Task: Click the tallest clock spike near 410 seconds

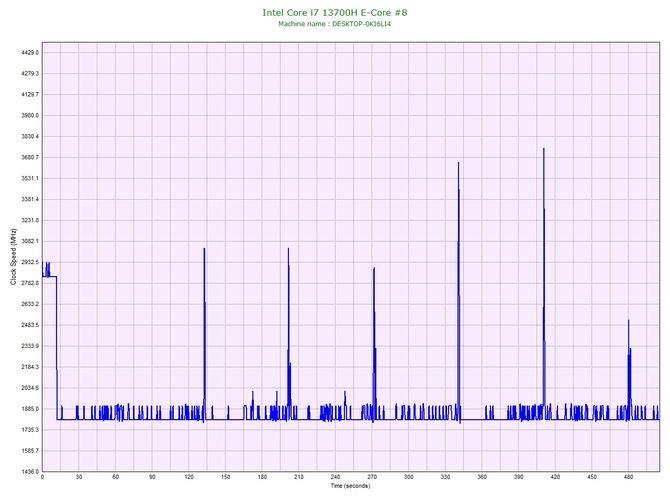Action: [544, 149]
